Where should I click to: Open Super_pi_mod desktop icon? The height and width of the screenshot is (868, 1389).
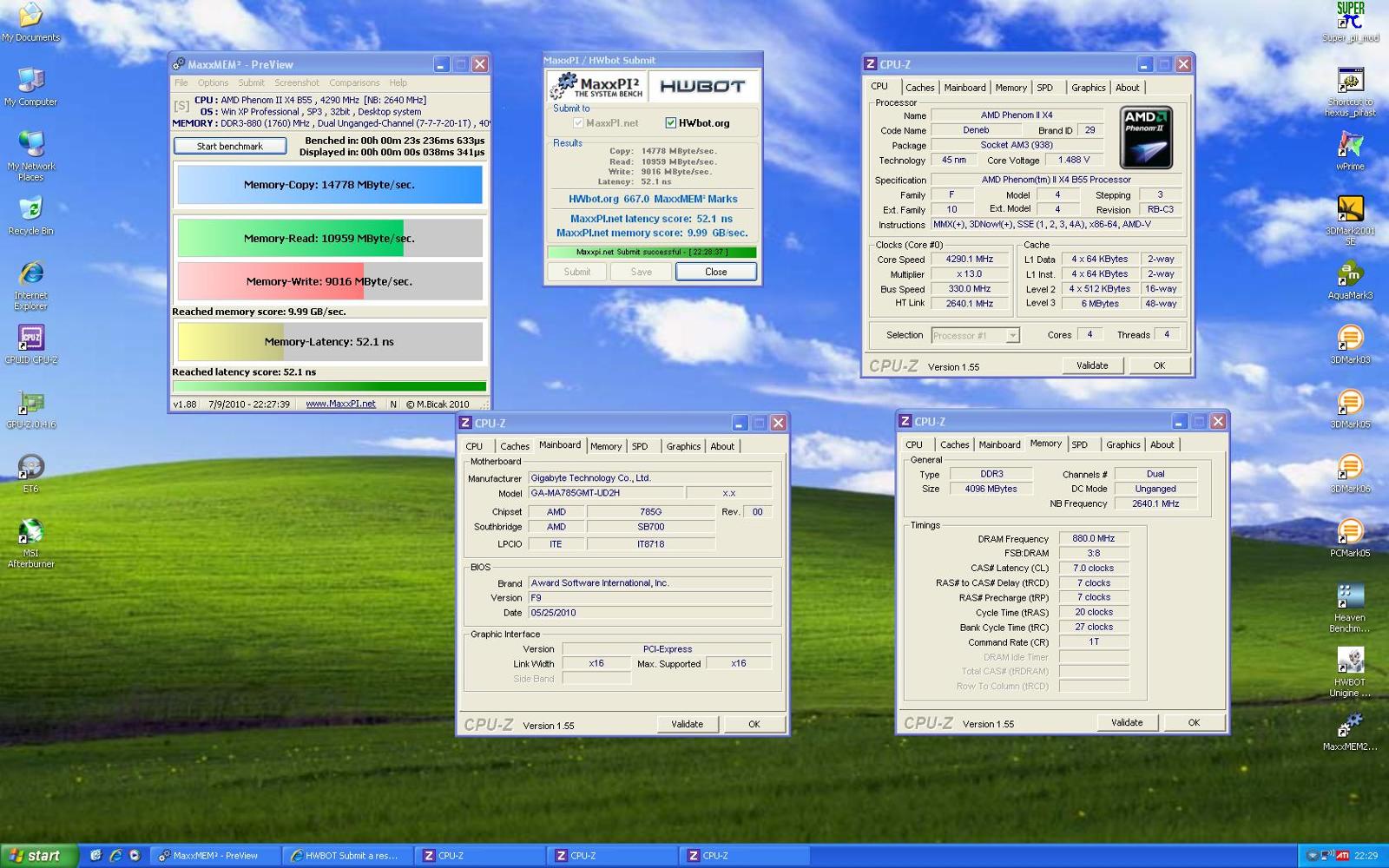coord(1350,22)
